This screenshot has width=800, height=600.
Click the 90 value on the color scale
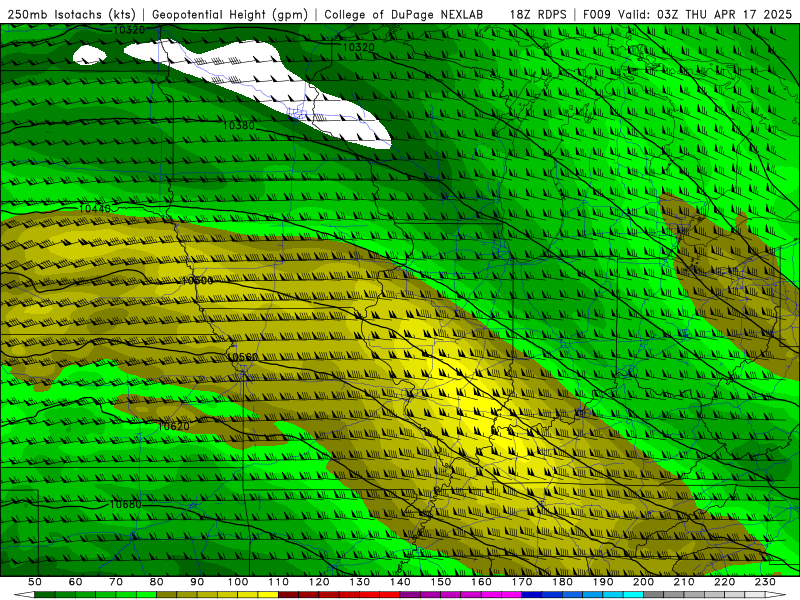coord(197,582)
